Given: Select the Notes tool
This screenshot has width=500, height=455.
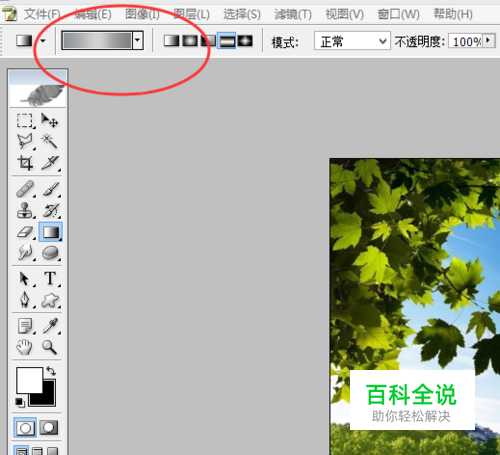Looking at the screenshot, I should [25, 326].
